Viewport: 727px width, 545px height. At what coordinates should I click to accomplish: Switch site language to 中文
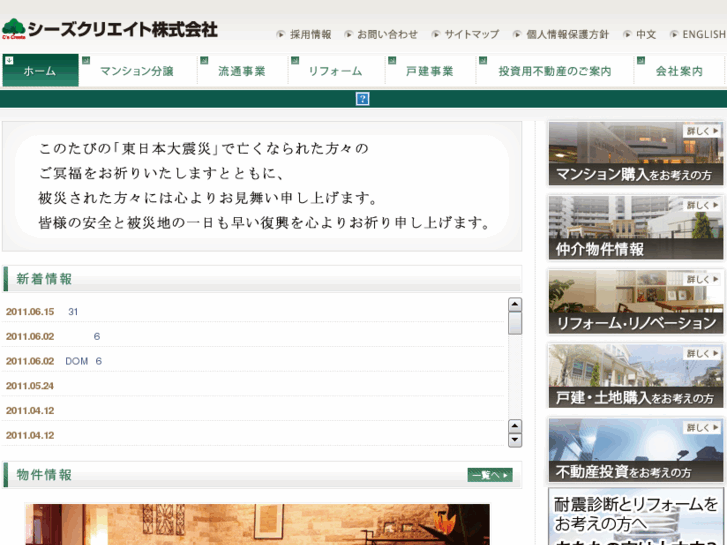[x=646, y=35]
